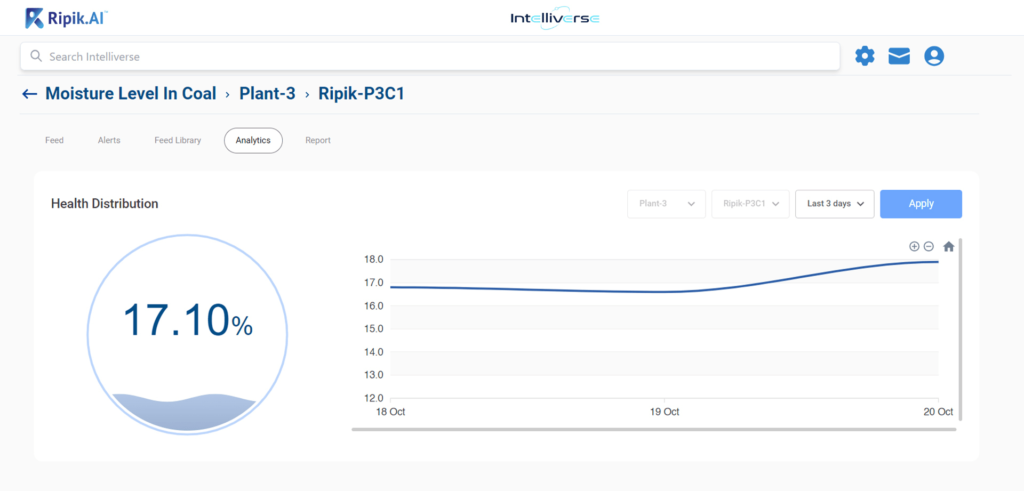Zoom out on the chart
This screenshot has width=1024, height=491.
929,246
